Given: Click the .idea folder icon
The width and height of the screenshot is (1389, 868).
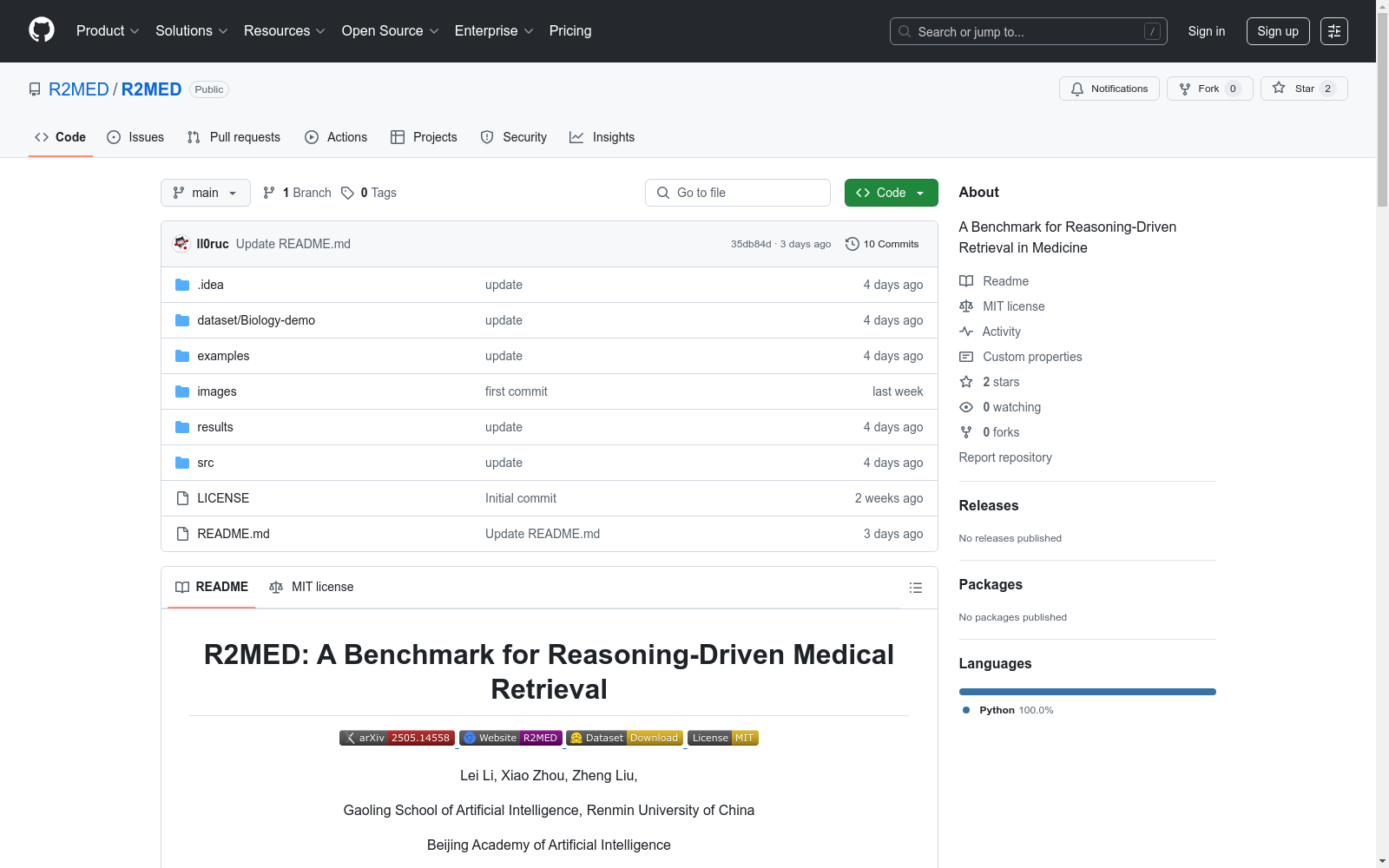Looking at the screenshot, I should click(182, 285).
